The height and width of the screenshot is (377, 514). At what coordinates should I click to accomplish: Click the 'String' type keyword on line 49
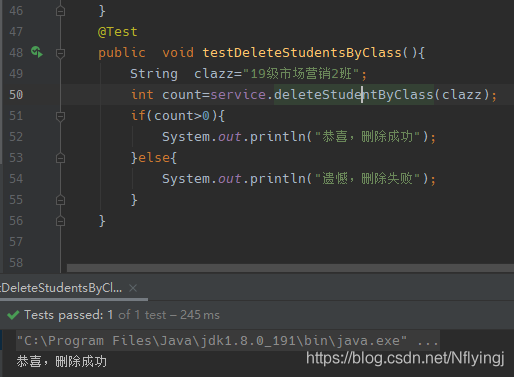click(154, 74)
